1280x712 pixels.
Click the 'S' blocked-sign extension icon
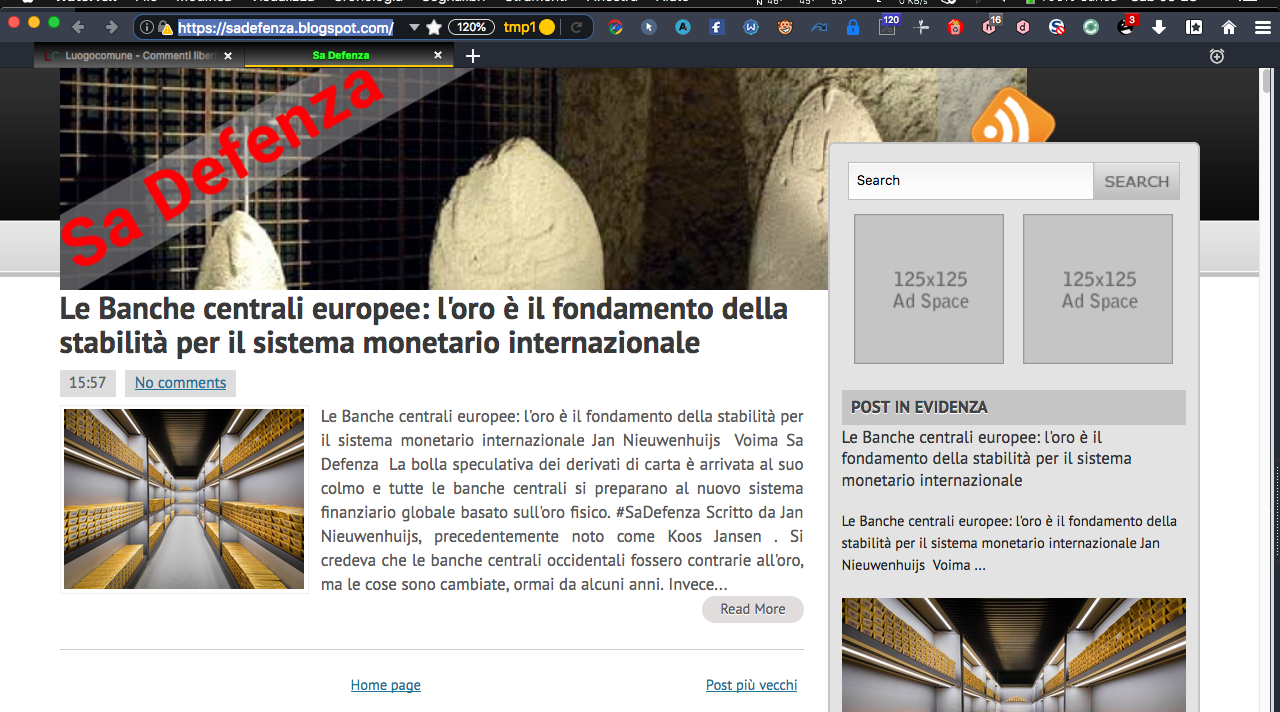pyautogui.click(x=1057, y=27)
